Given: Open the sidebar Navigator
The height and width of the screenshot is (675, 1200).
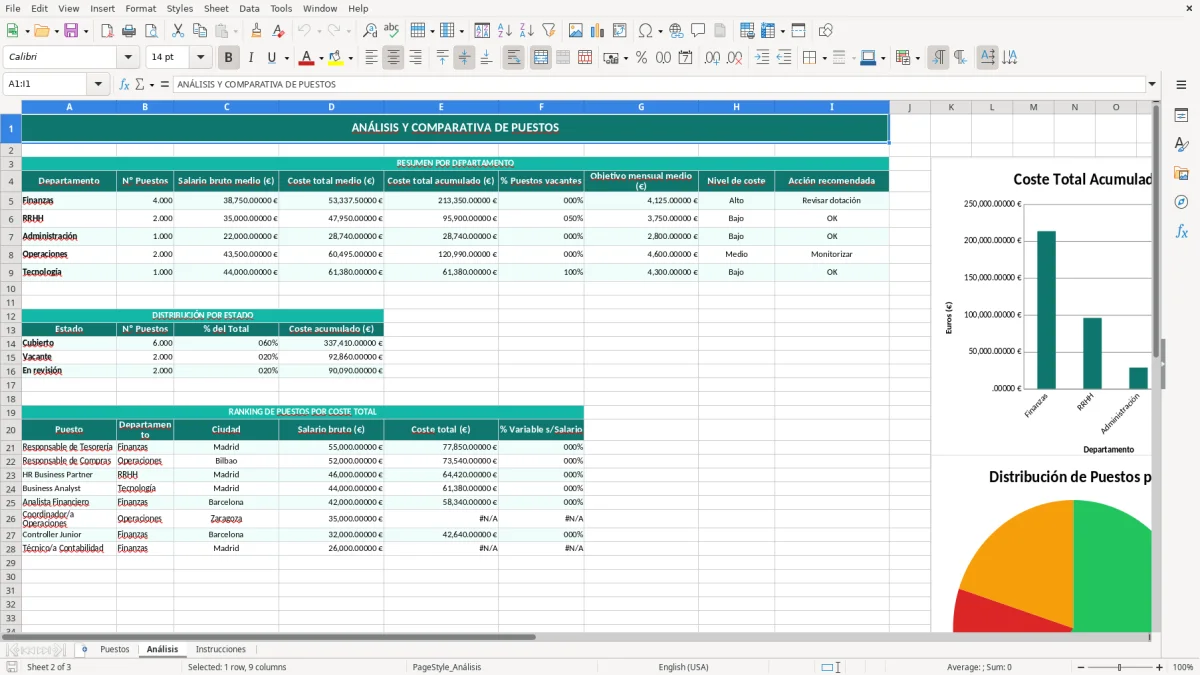Looking at the screenshot, I should click(1181, 202).
